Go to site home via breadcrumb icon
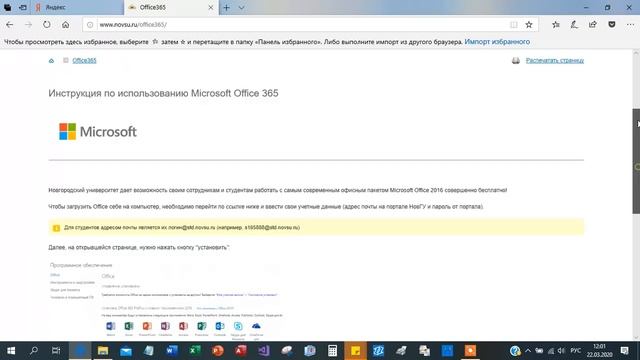The image size is (640, 360). point(51,60)
